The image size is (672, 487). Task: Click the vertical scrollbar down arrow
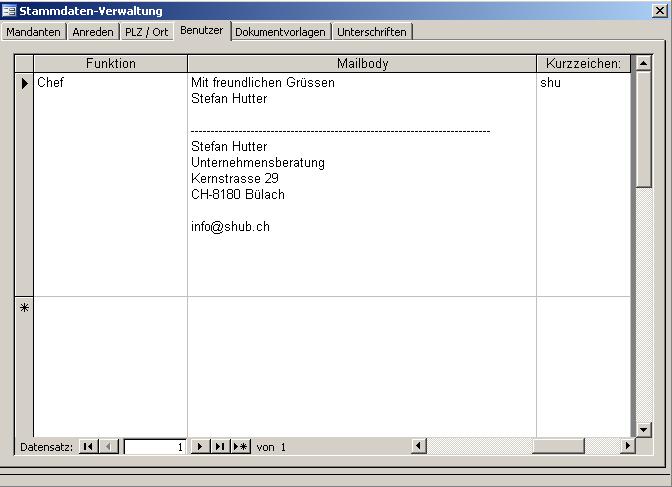[644, 430]
